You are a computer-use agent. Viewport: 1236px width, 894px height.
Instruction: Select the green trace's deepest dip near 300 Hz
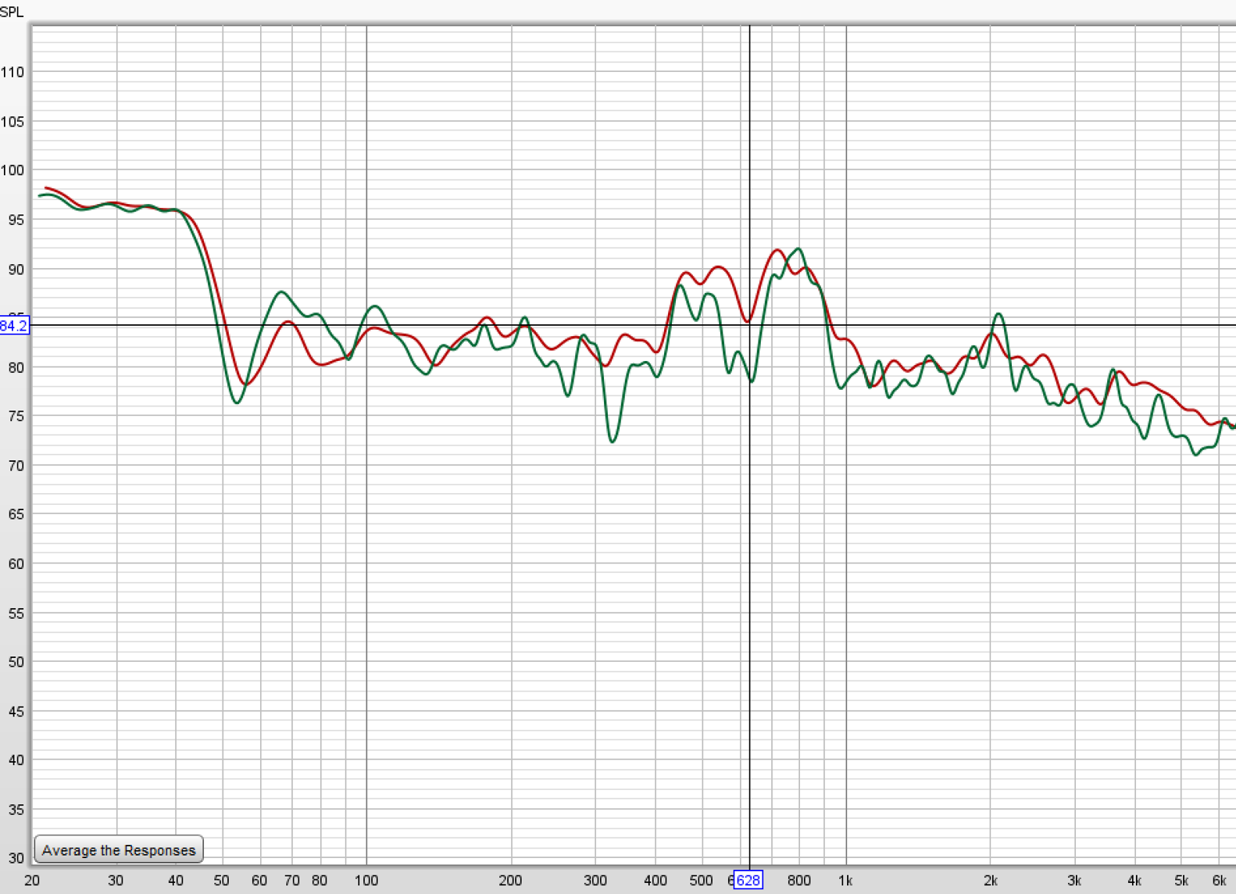point(612,441)
